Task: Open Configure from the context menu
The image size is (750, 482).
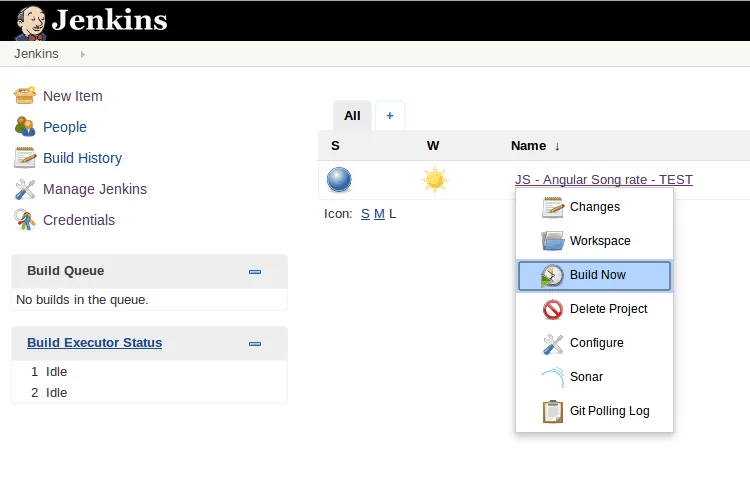Action: [x=594, y=343]
